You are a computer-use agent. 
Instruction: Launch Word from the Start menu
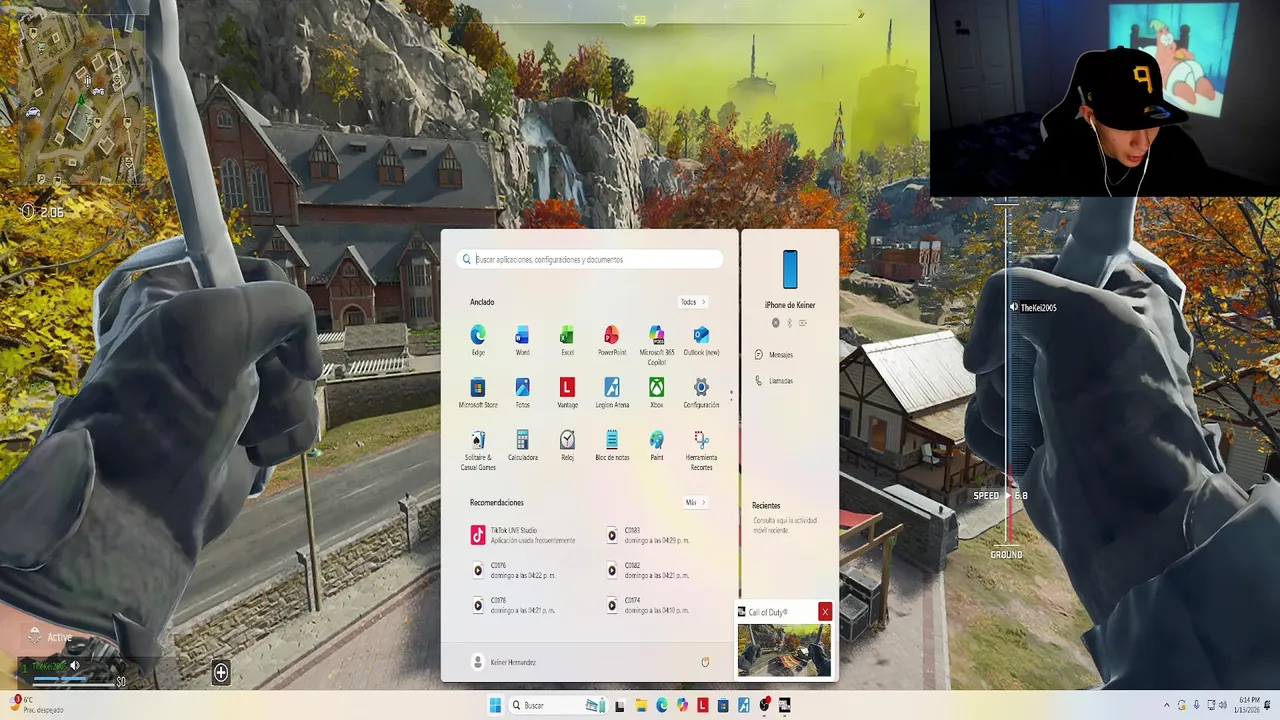(522, 340)
